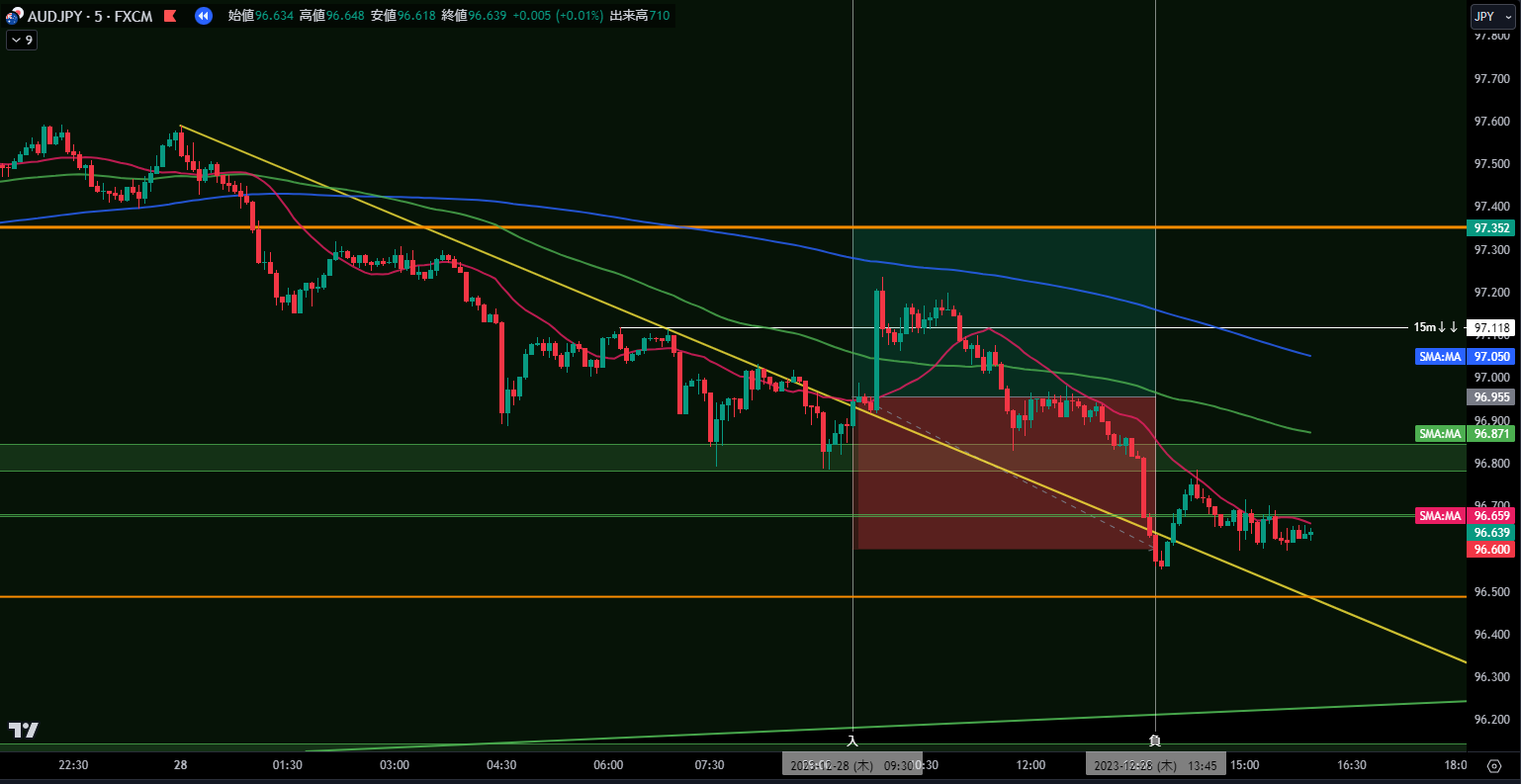Screen dimensions: 1521x784
Task: Click the highlighted date 2023-12-28 09:30 label
Action: click(x=852, y=764)
